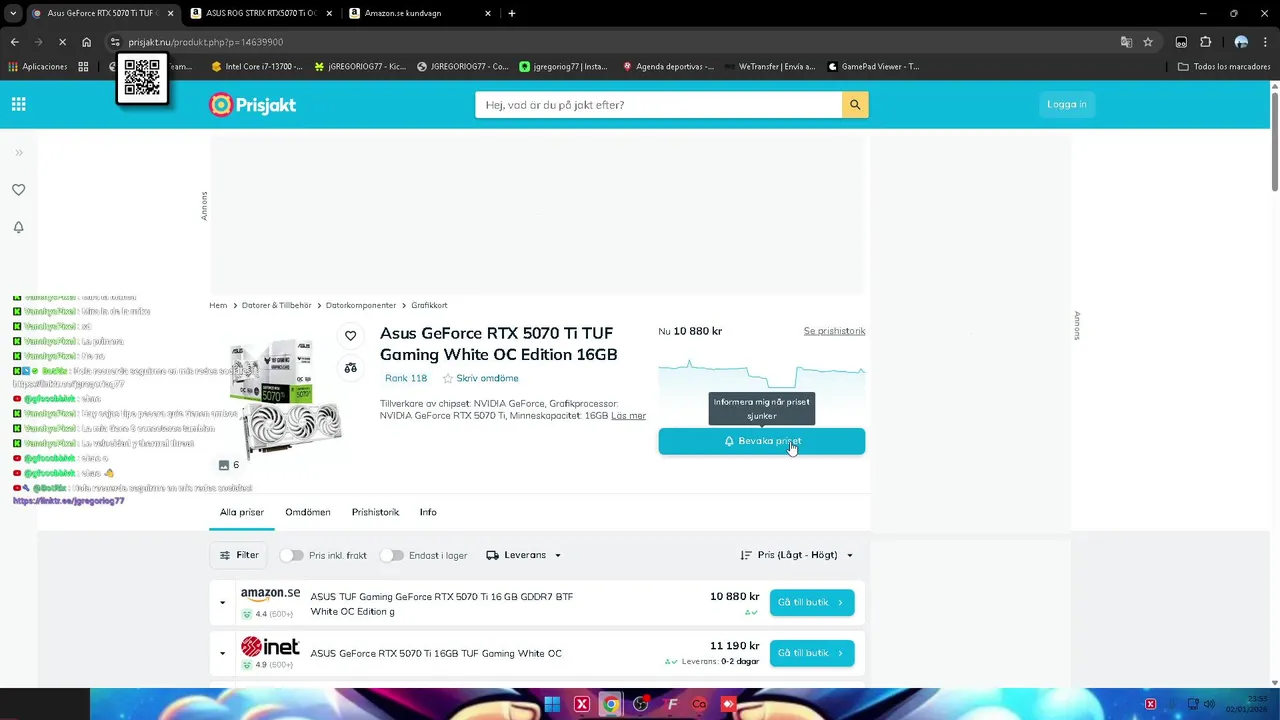Click the Chrome address bar
The height and width of the screenshot is (720, 1280).
coord(610,42)
